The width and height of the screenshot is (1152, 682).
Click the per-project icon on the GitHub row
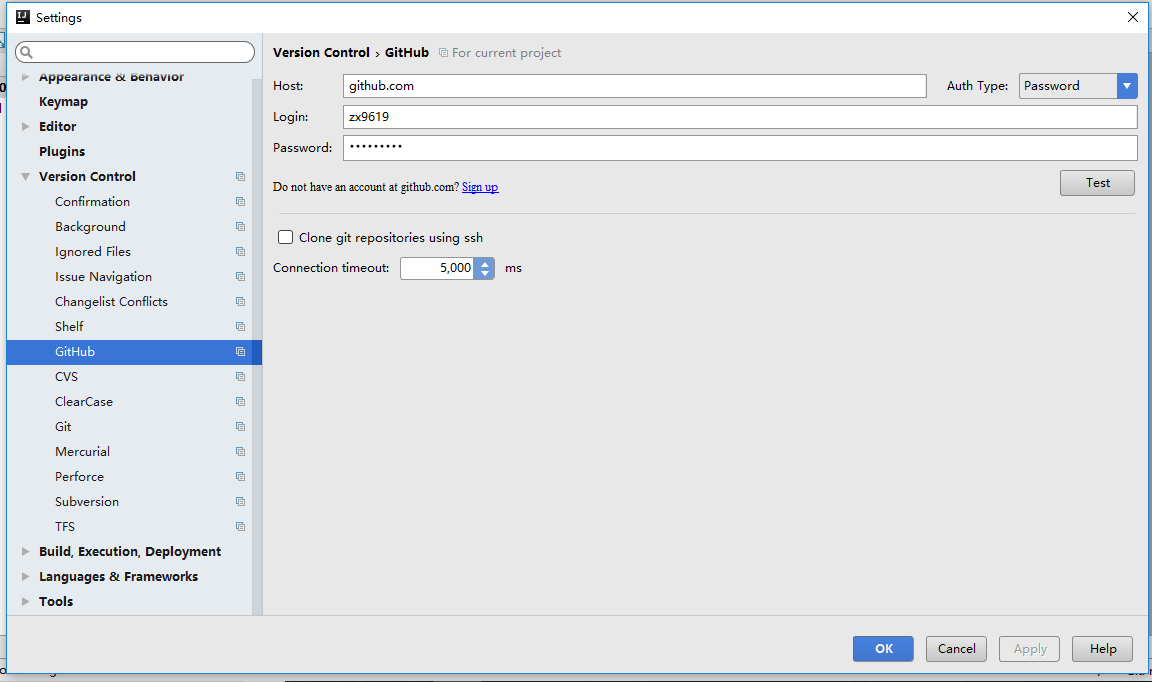point(240,352)
